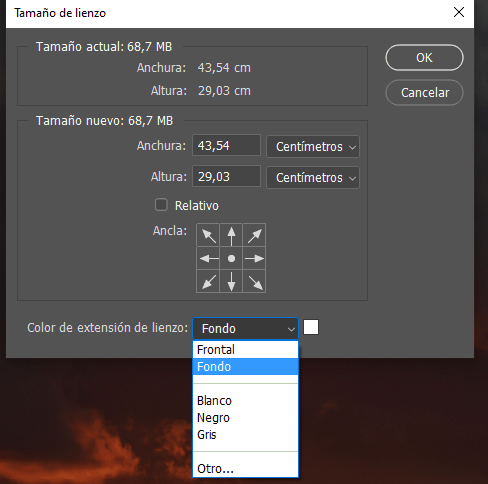488x484 pixels.
Task: Set anchor to bottom-center down arrow
Action: point(231,281)
